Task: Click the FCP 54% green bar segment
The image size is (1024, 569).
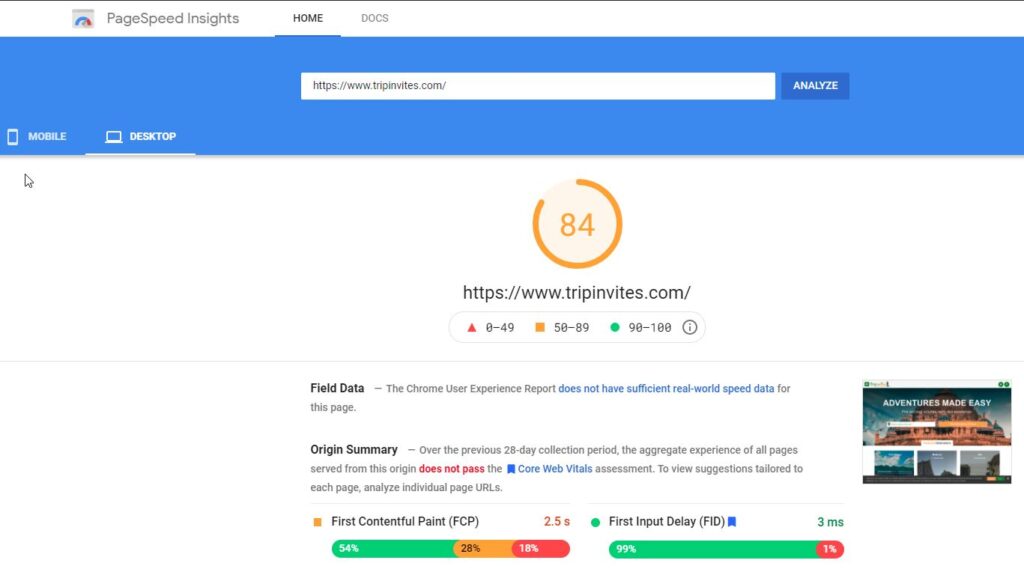Action: pyautogui.click(x=392, y=549)
